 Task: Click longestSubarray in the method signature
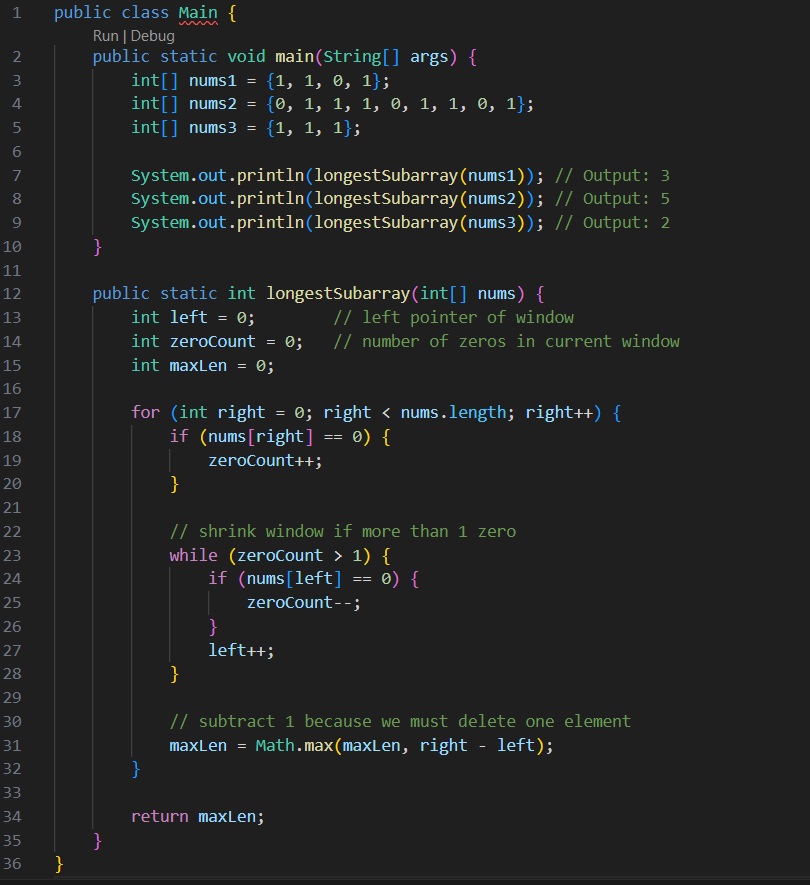click(x=338, y=293)
